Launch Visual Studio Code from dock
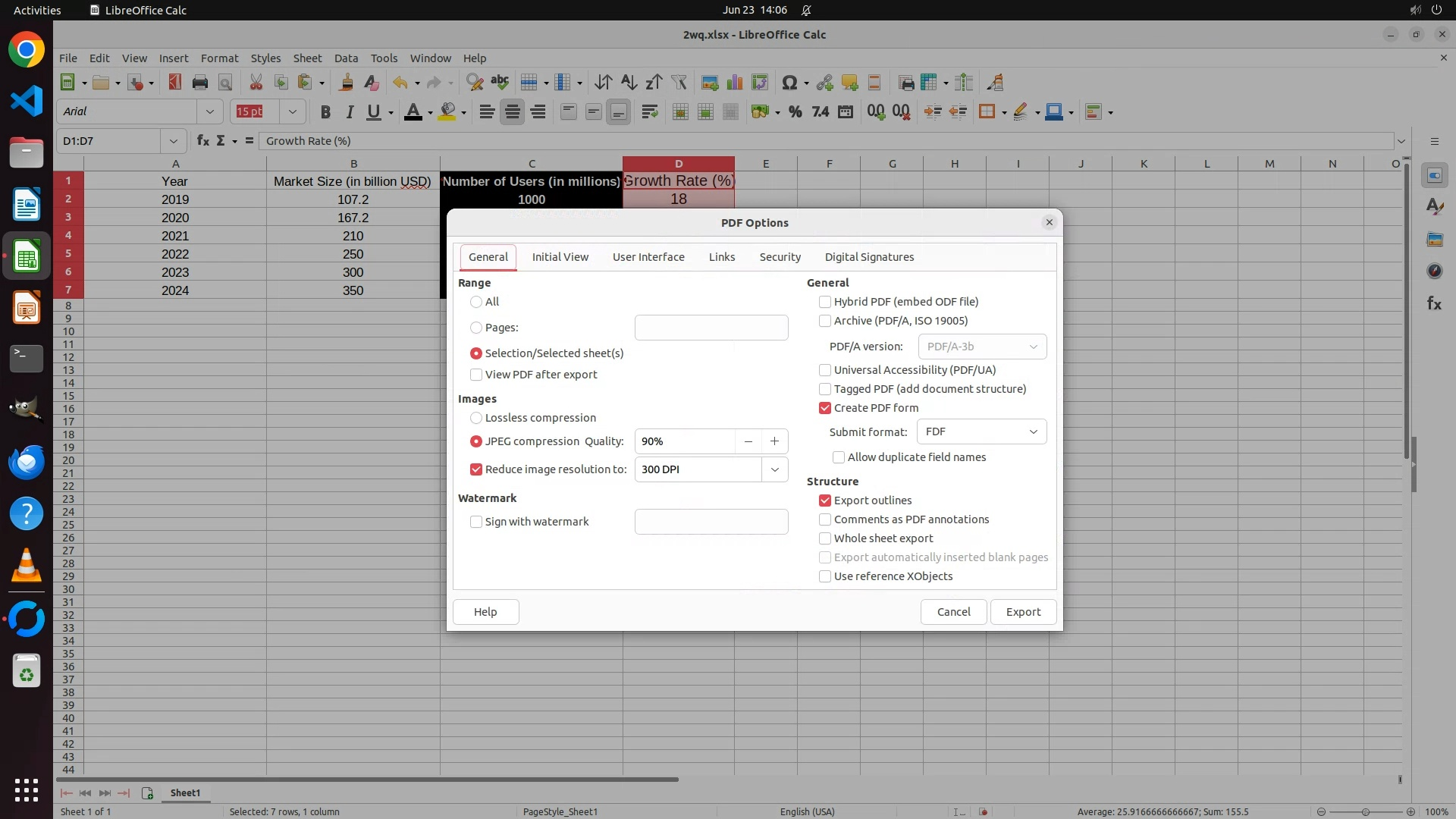 point(27,101)
